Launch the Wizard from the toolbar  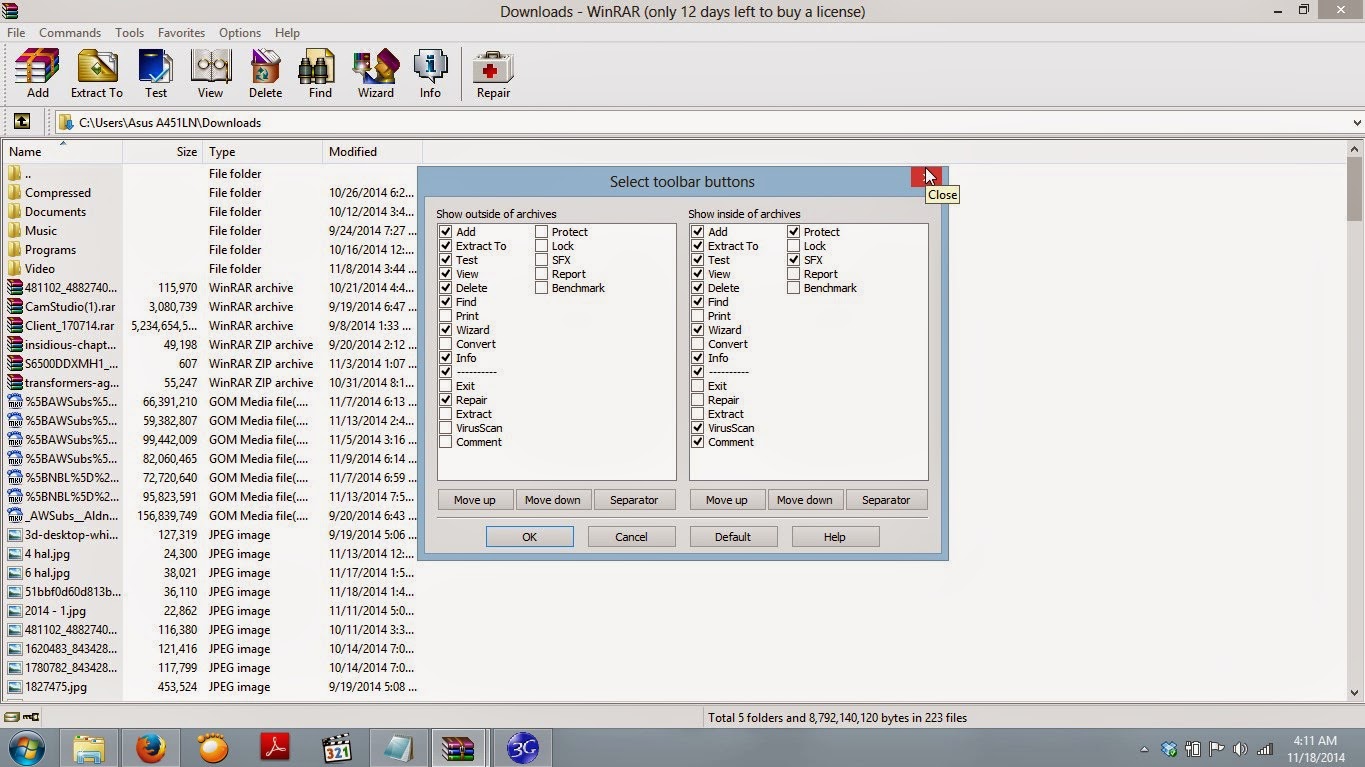(x=375, y=74)
